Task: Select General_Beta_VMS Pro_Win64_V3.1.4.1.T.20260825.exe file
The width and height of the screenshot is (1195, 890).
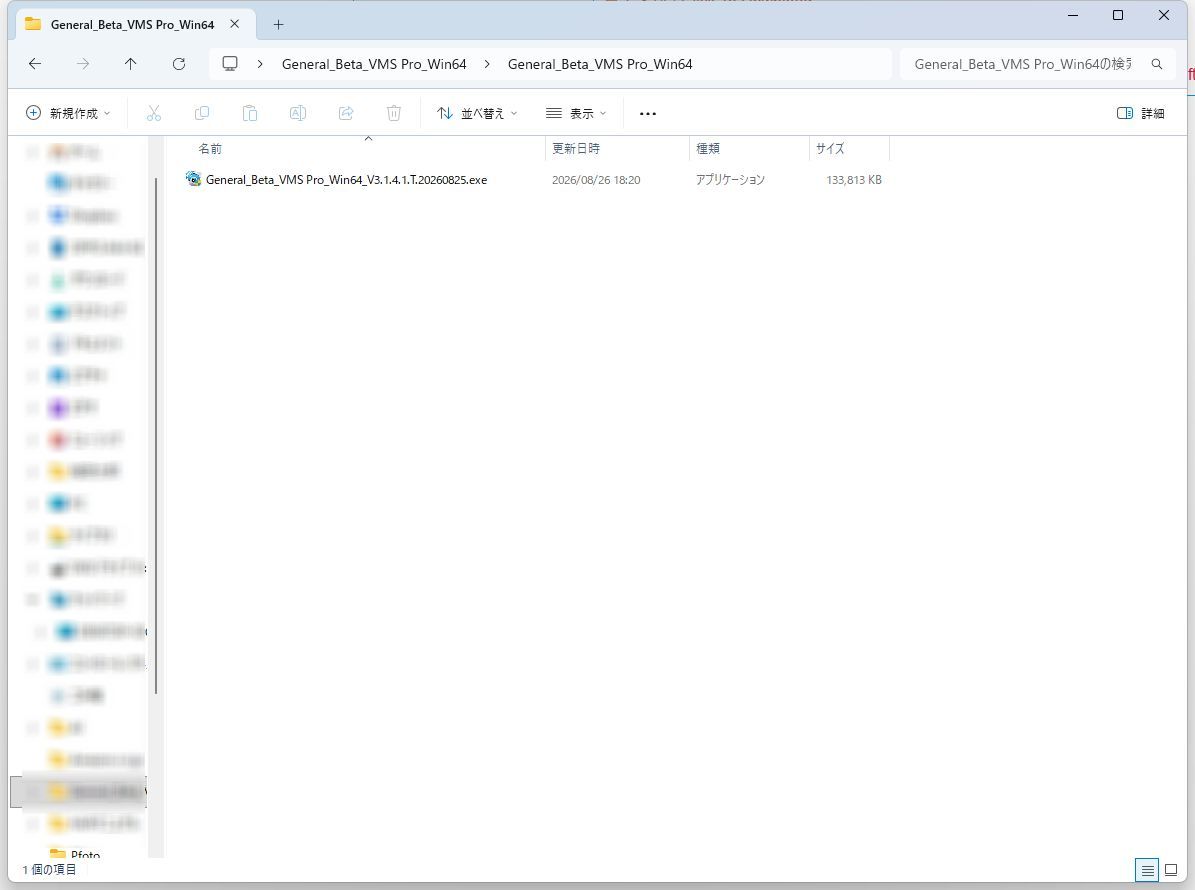Action: pyautogui.click(x=346, y=180)
